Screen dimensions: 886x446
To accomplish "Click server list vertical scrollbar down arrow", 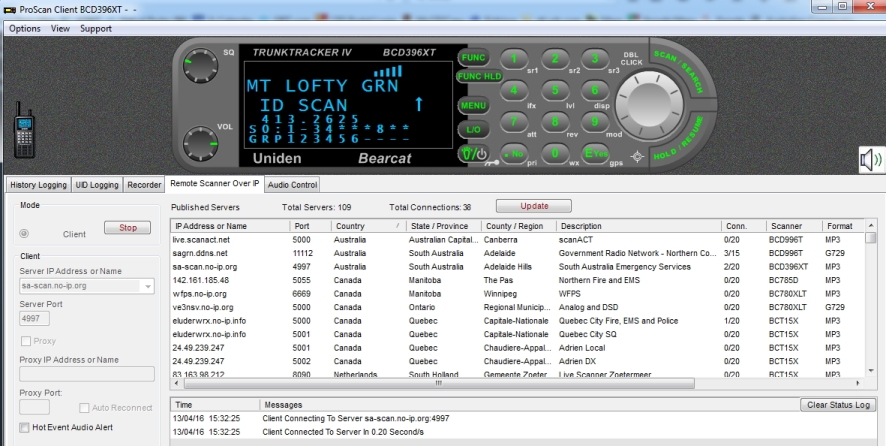I will (871, 370).
